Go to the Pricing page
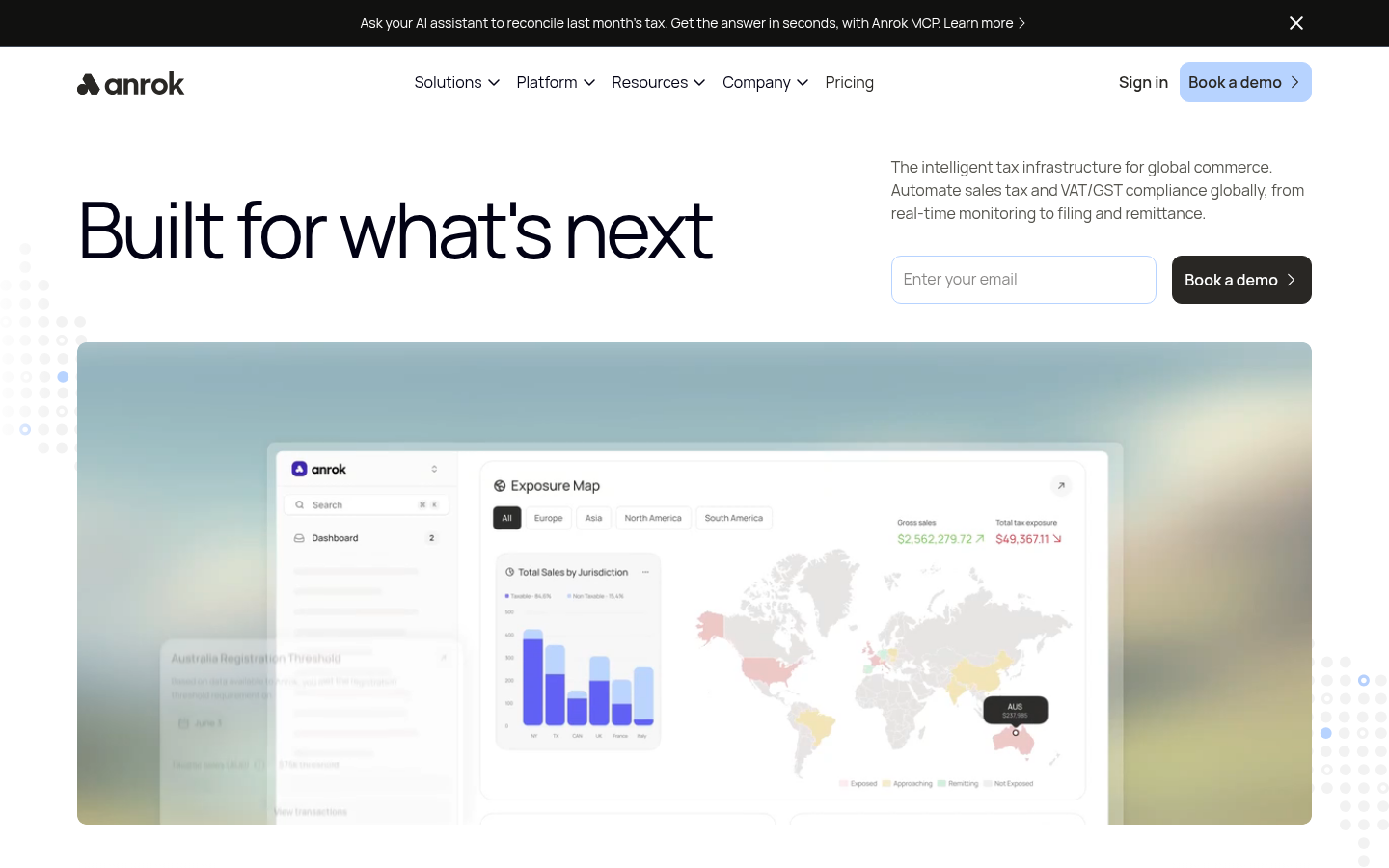The height and width of the screenshot is (868, 1389). tap(849, 82)
